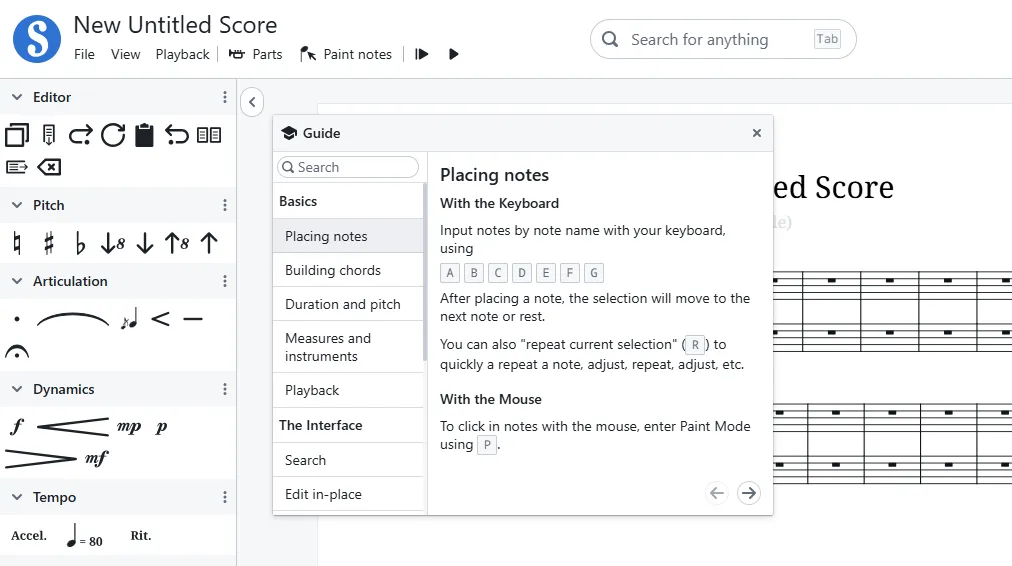This screenshot has height=566, width=1012.
Task: Insert the mezzo-piano dynamic
Action: pyautogui.click(x=129, y=427)
